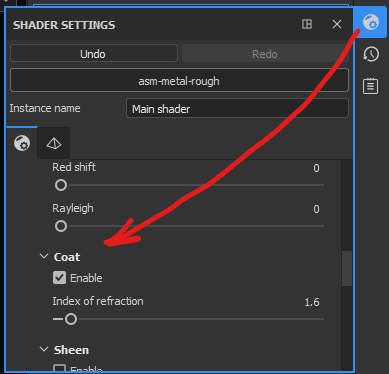This screenshot has width=389, height=374.
Task: Open the History panel sidebar icon
Action: [371, 54]
